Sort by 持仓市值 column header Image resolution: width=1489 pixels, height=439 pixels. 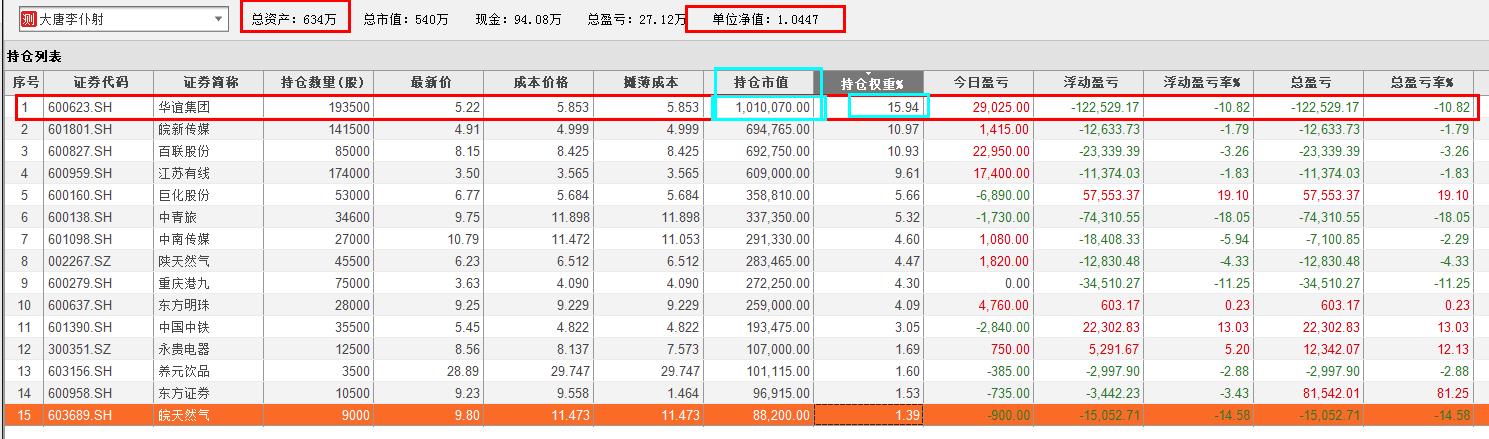point(760,82)
